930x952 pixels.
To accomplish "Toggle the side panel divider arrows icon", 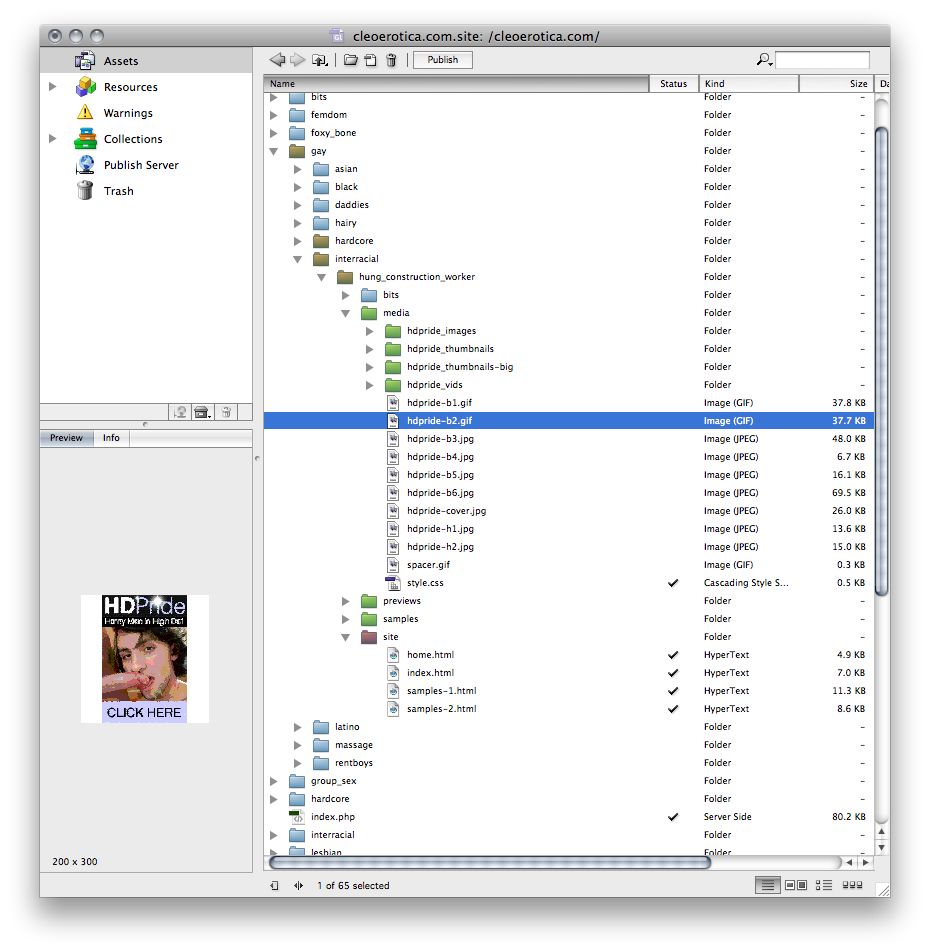I will point(298,885).
